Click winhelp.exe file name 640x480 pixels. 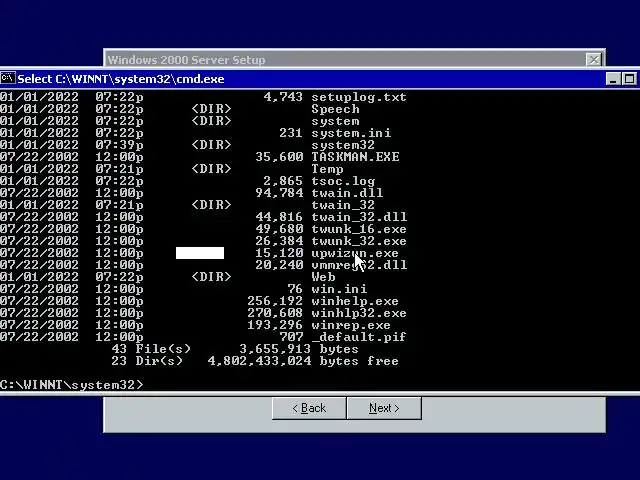(355, 301)
